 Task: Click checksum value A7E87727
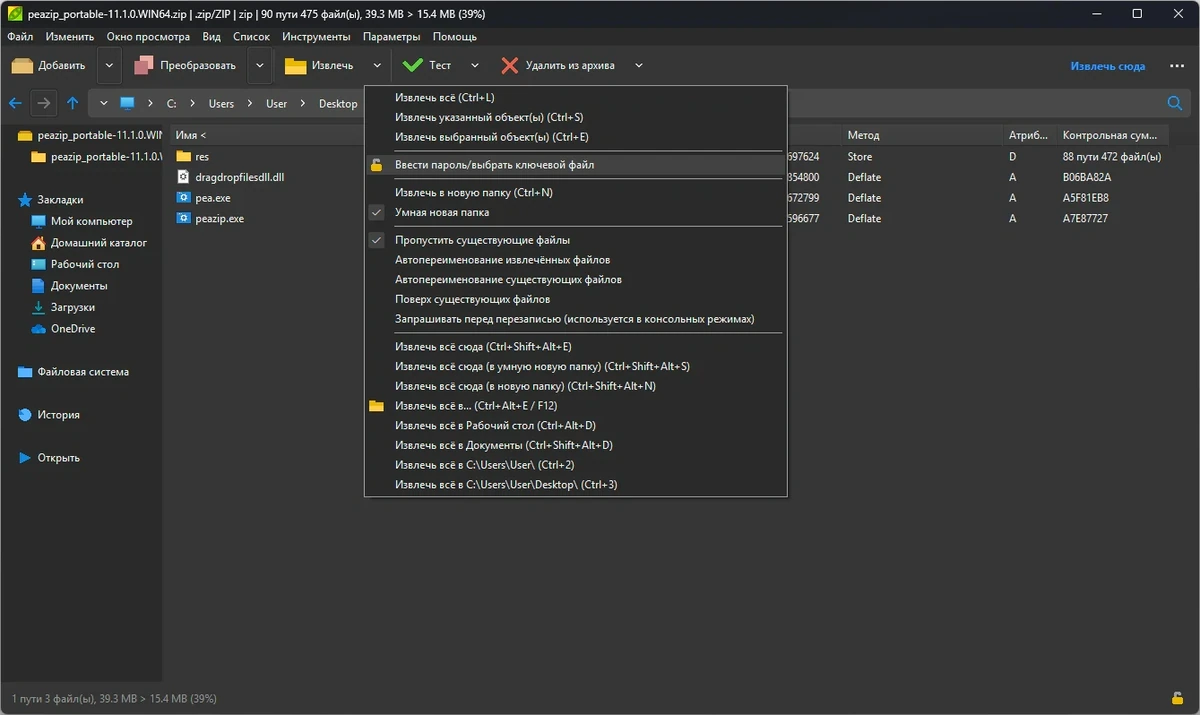[x=1085, y=218]
